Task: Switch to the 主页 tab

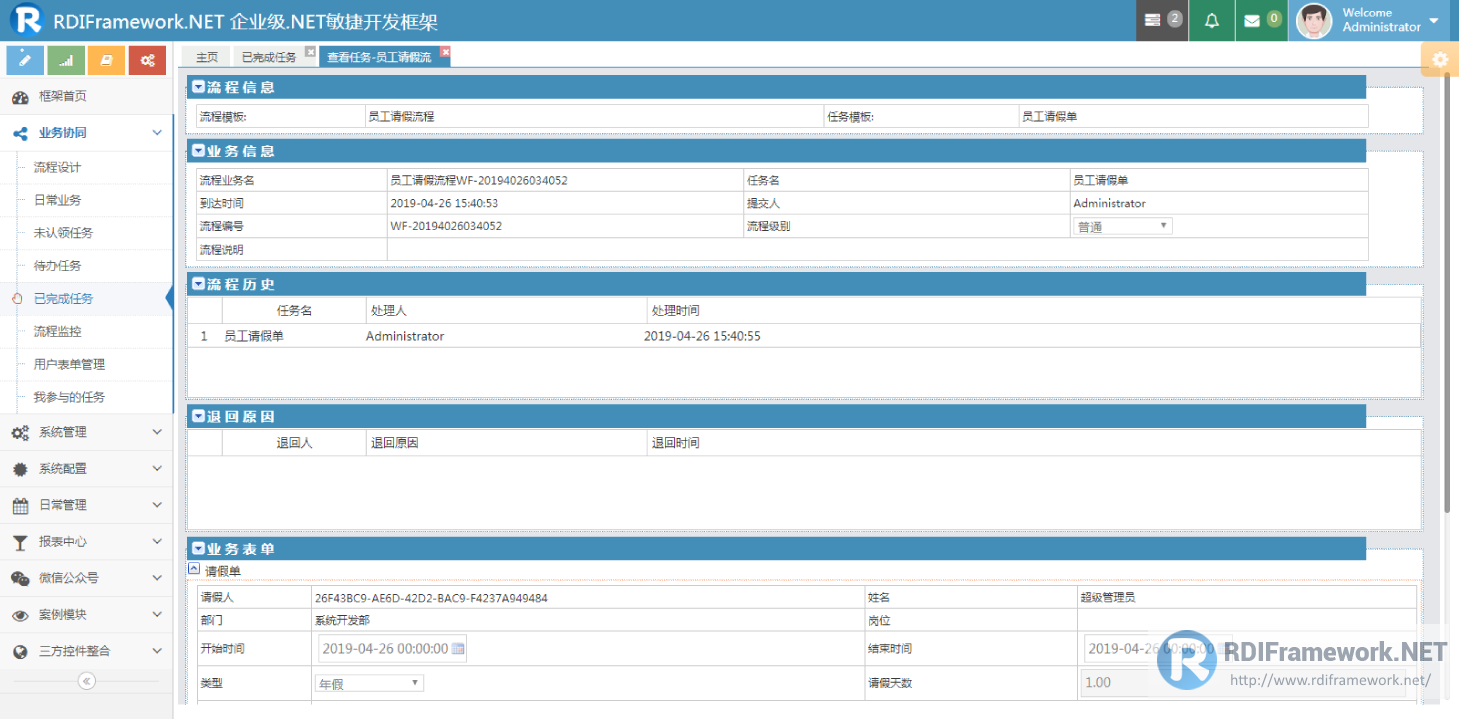Action: tap(206, 57)
